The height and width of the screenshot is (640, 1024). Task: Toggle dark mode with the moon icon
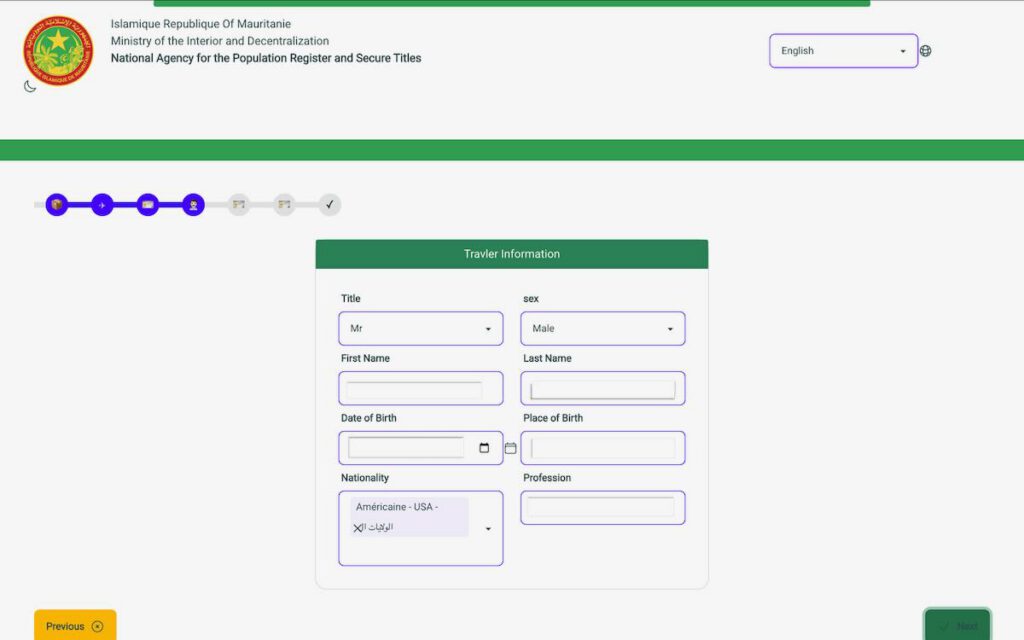[x=29, y=86]
